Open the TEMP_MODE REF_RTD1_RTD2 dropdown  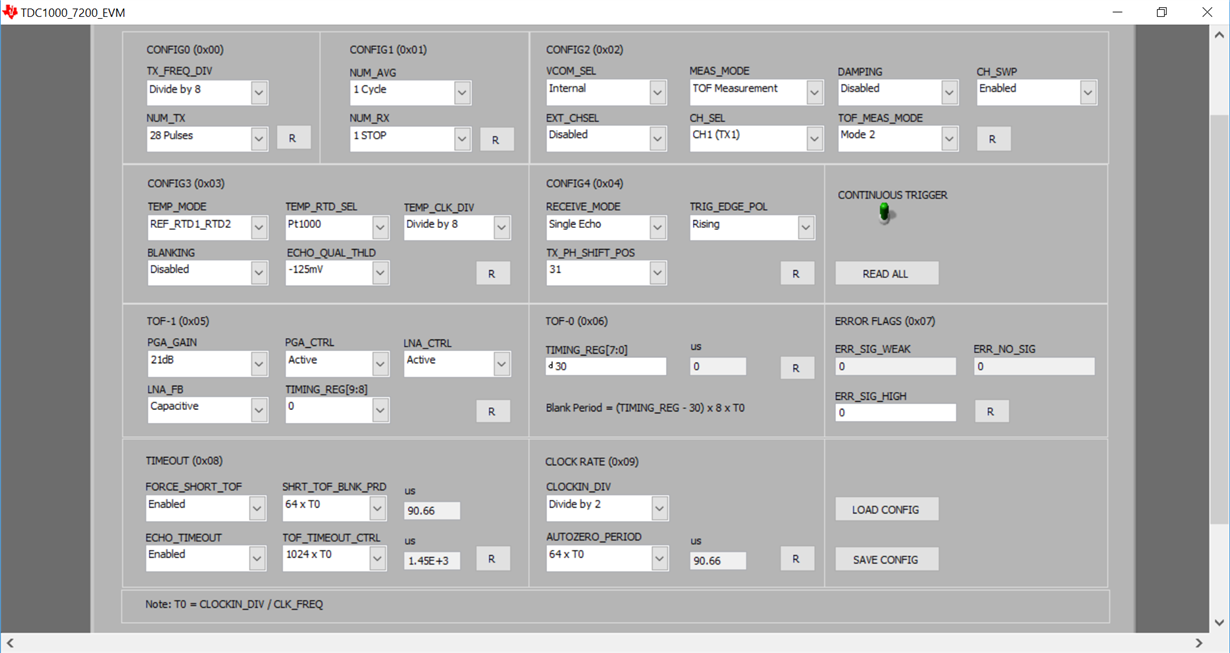point(208,227)
